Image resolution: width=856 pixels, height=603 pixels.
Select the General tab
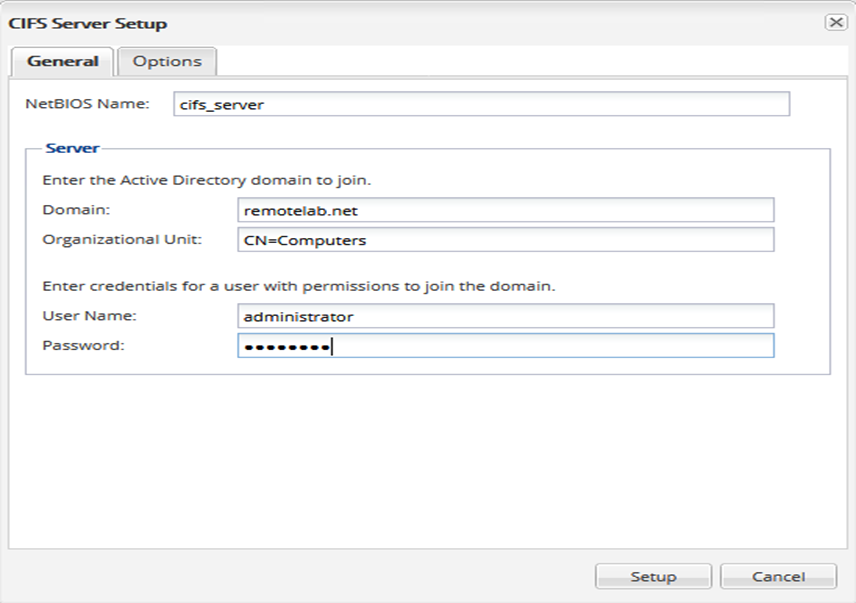point(63,61)
